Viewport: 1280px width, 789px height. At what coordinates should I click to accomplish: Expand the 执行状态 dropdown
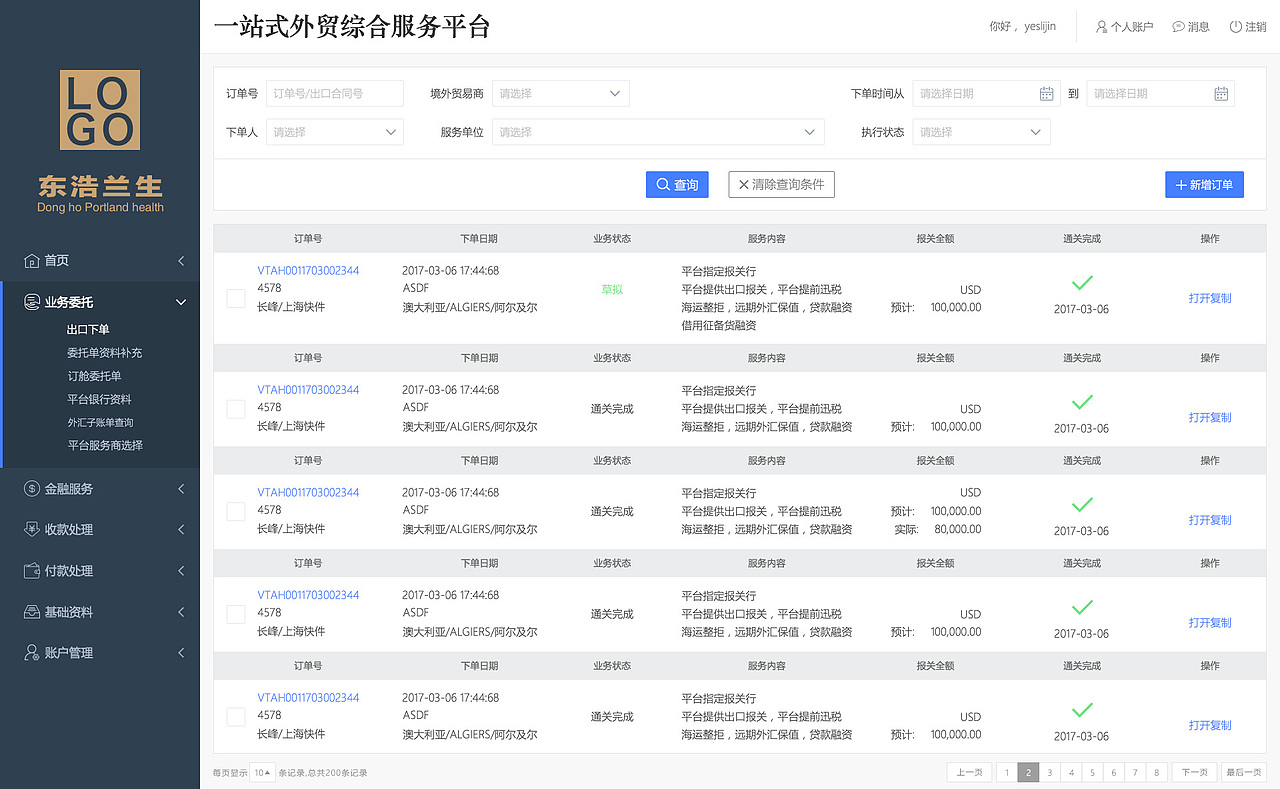[x=980, y=131]
